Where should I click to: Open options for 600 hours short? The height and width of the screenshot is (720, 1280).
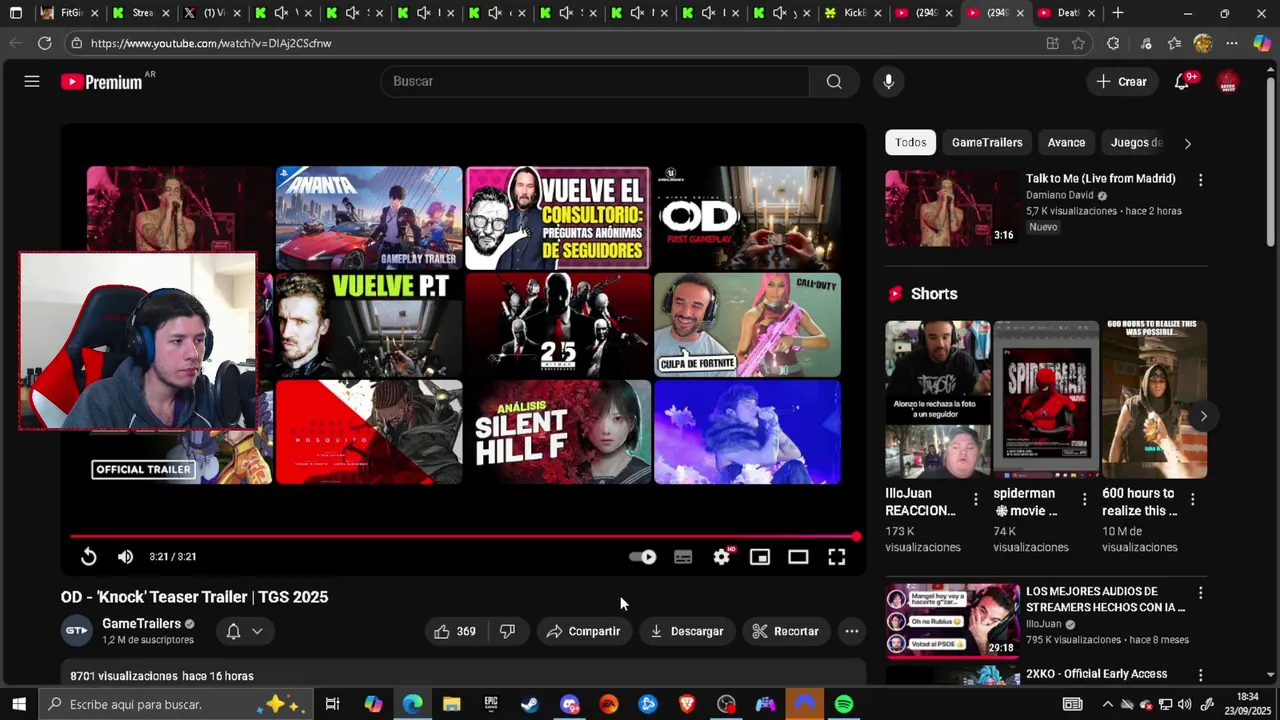1192,499
